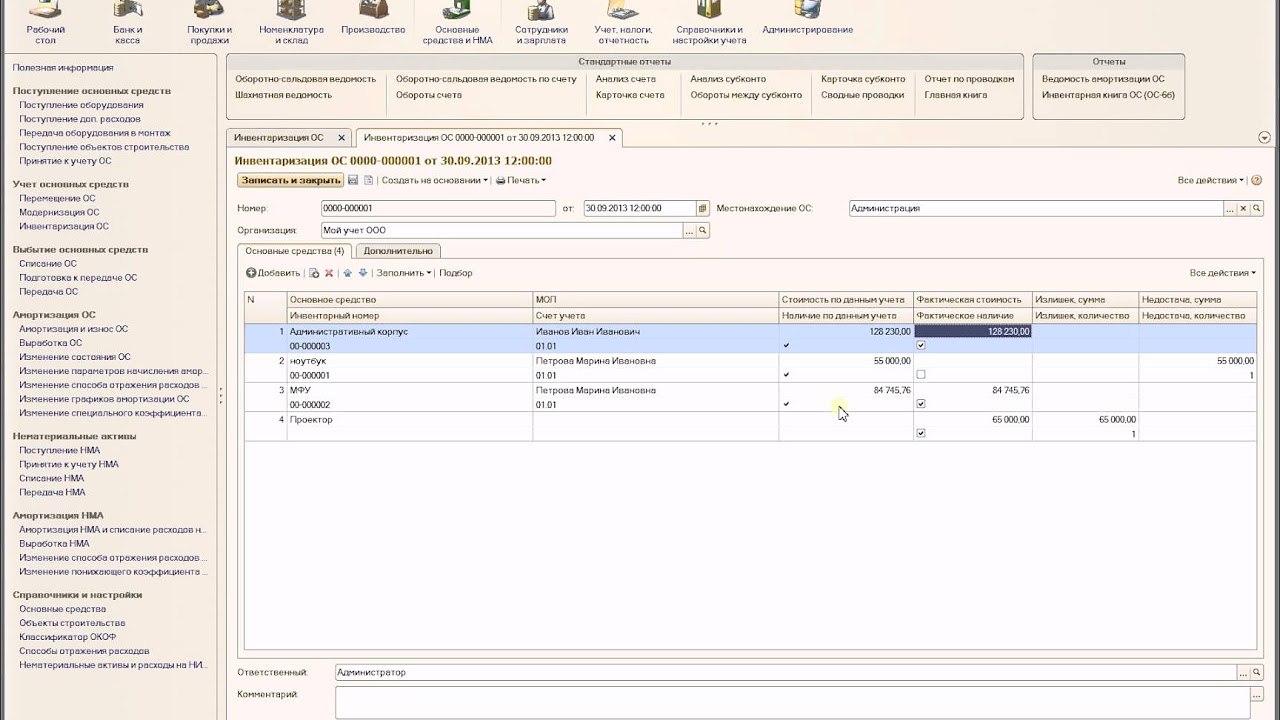The image size is (1280, 720).
Task: Move row up with the up arrow icon
Action: (348, 273)
